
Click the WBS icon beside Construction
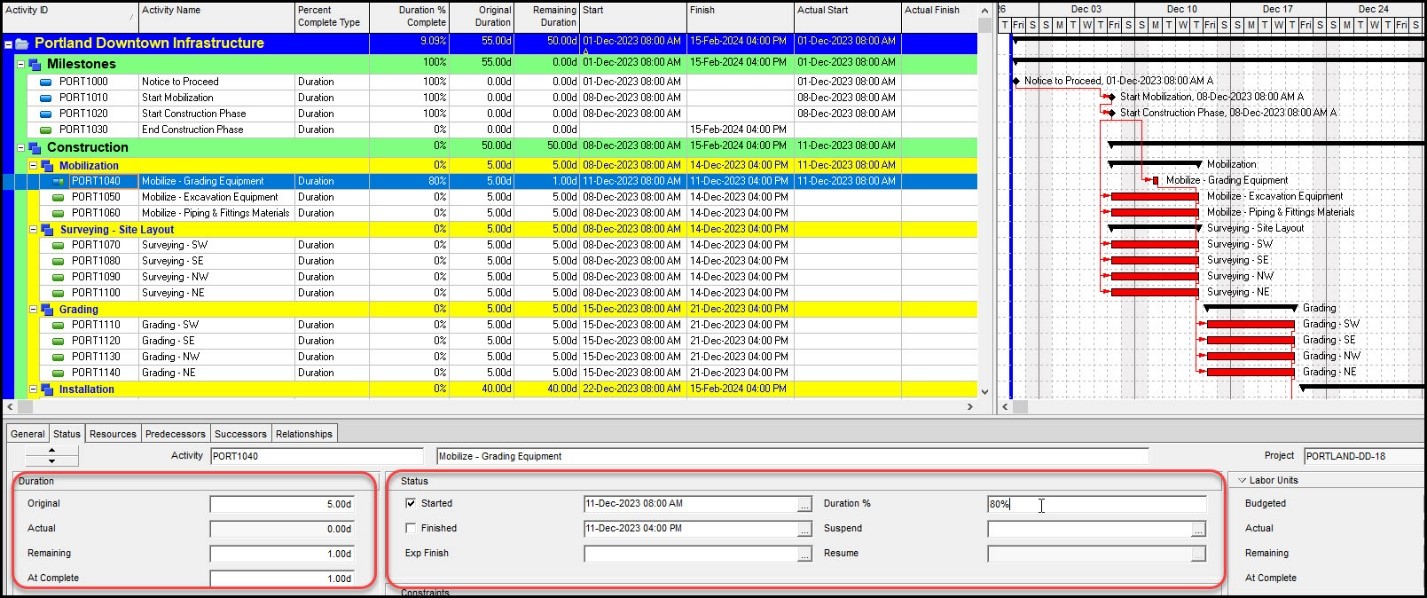click(35, 148)
